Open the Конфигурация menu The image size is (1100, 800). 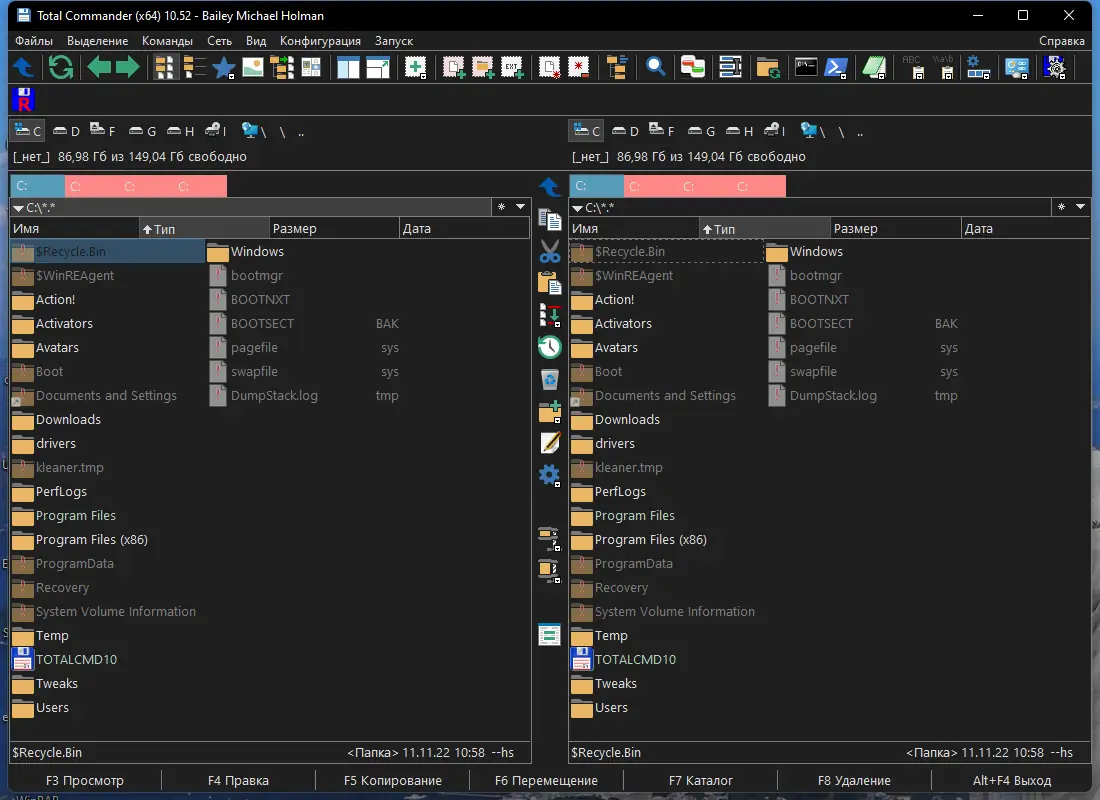(322, 41)
